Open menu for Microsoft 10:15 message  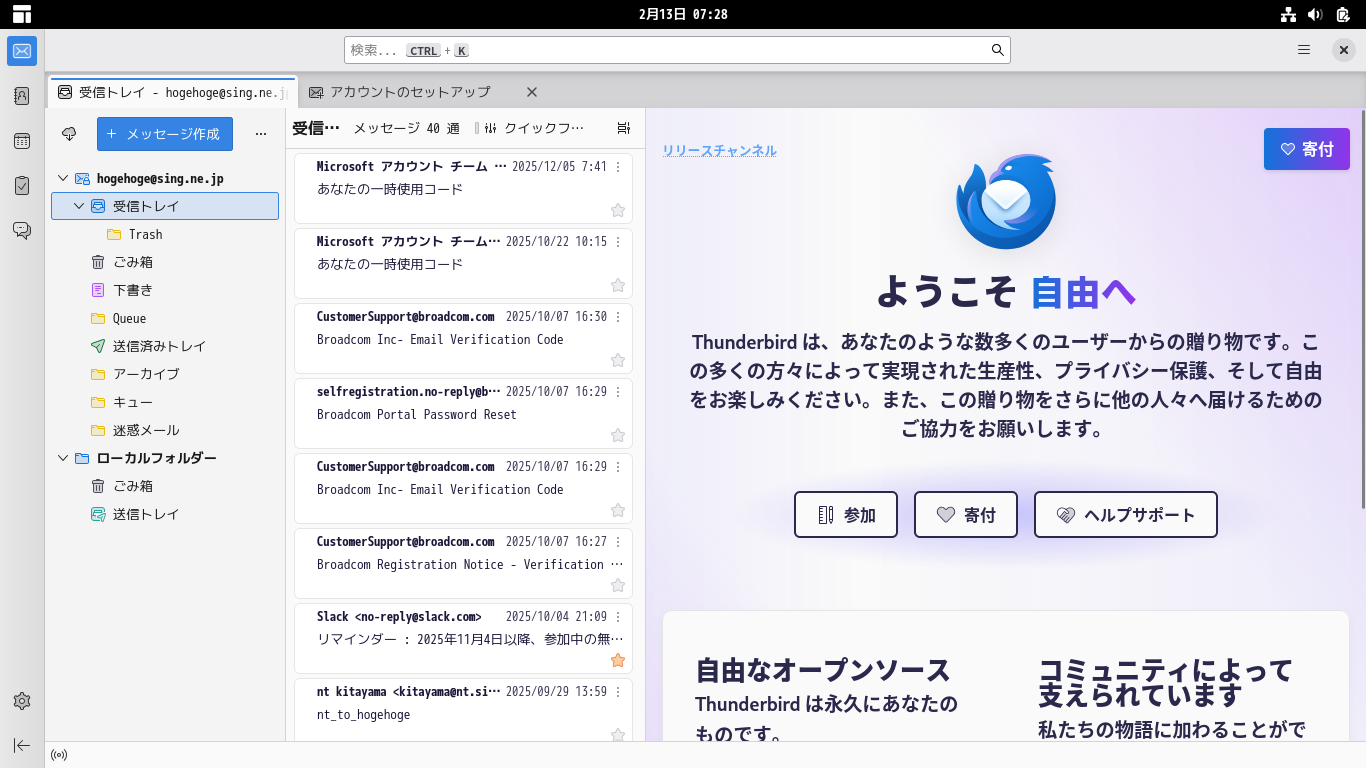pyautogui.click(x=618, y=242)
